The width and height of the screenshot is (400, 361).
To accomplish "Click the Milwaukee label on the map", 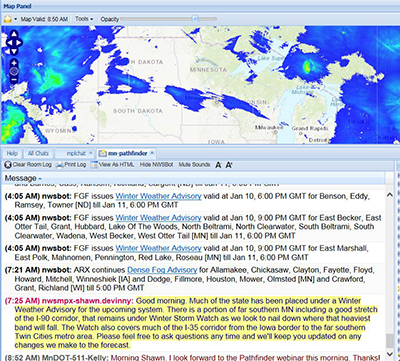I will [x=269, y=128].
